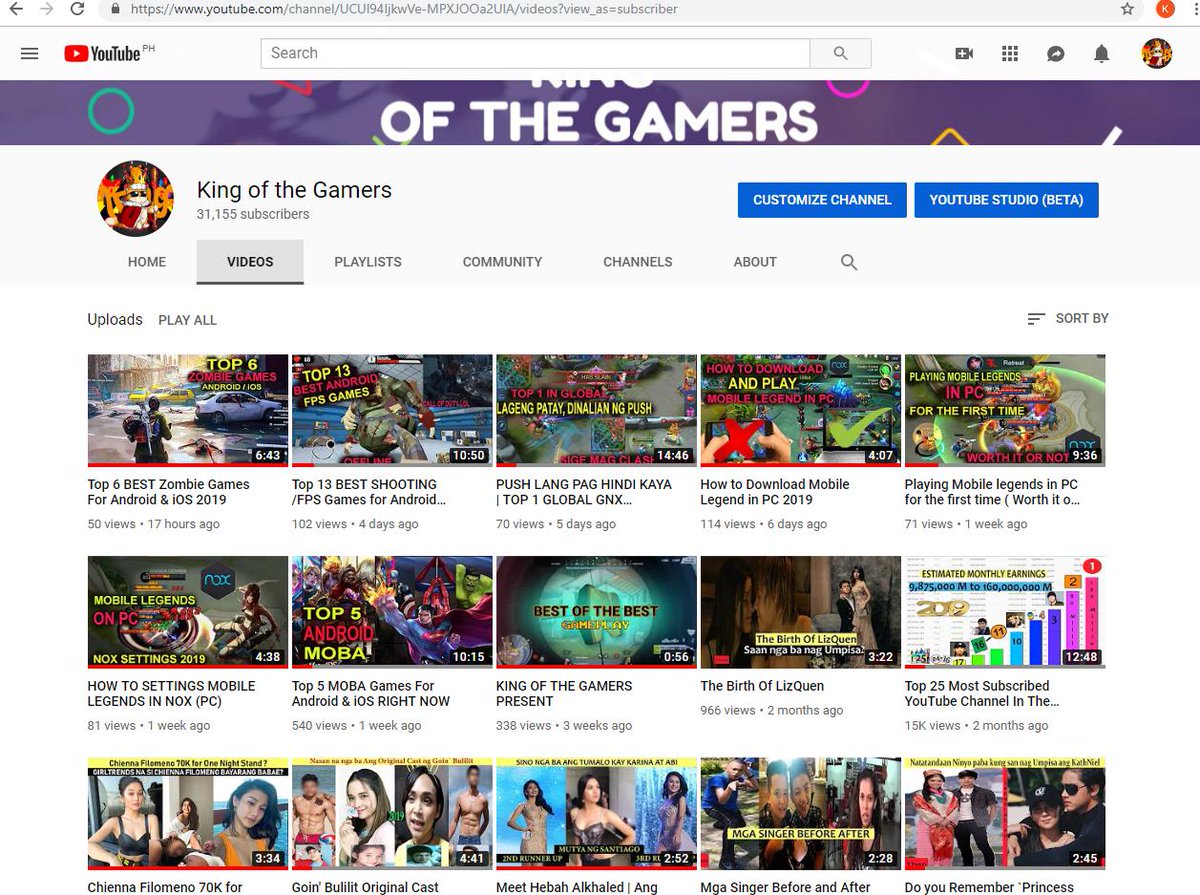1200x895 pixels.
Task: Open the Top 25 Most Subscribed thumbnail
Action: point(1005,613)
